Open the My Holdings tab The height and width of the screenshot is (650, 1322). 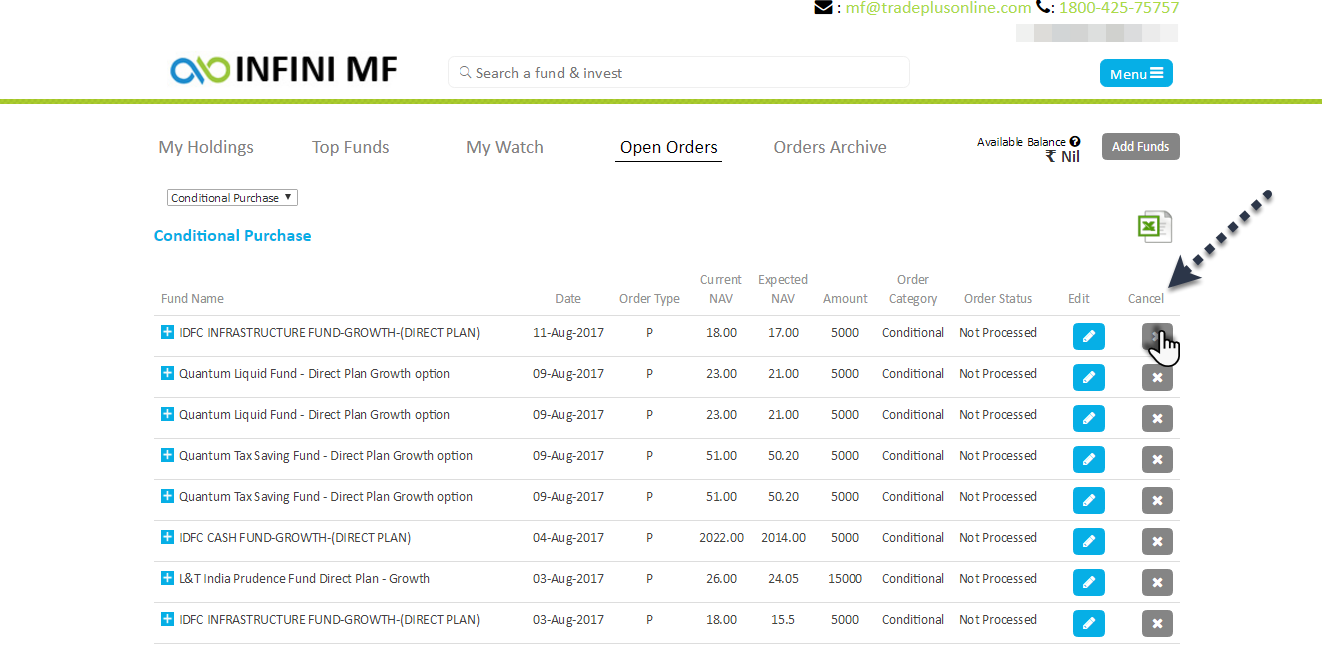click(206, 147)
